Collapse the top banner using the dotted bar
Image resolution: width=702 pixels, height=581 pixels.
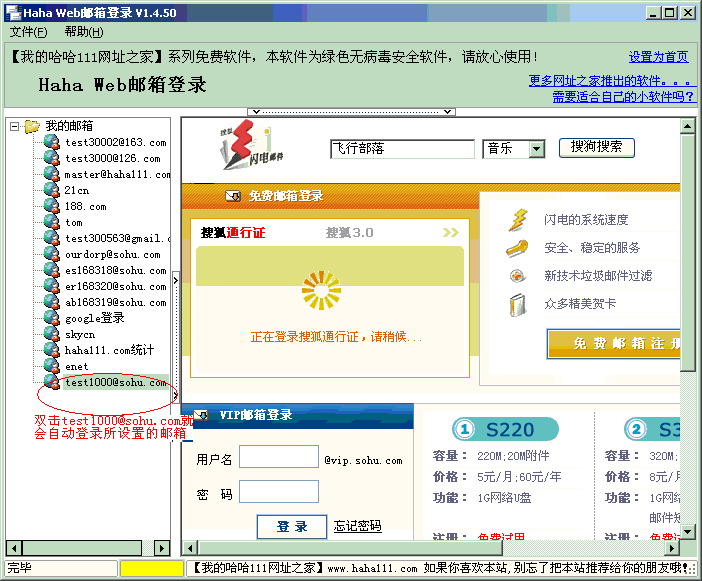coord(351,111)
